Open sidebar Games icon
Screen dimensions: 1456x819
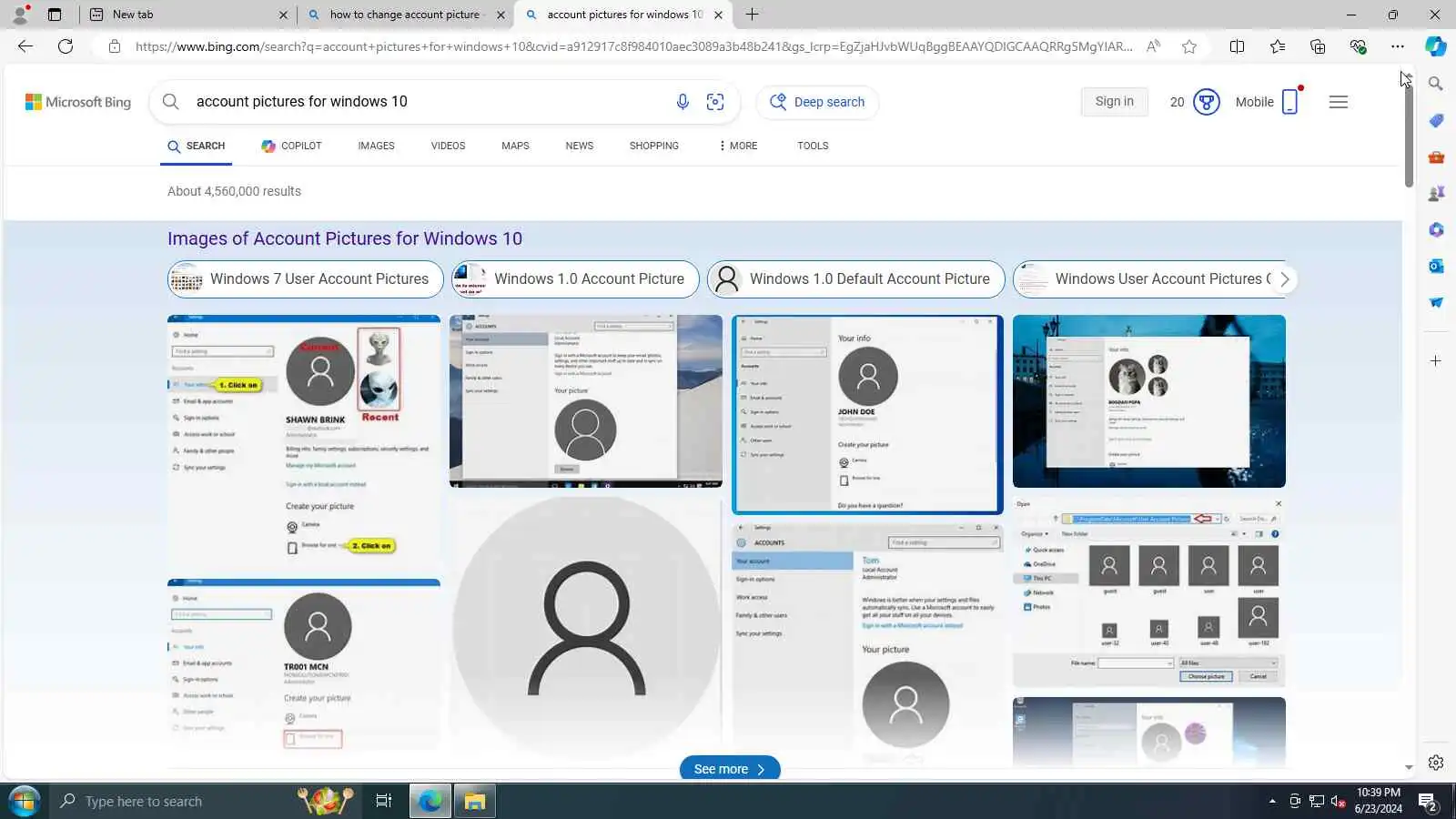1436,194
